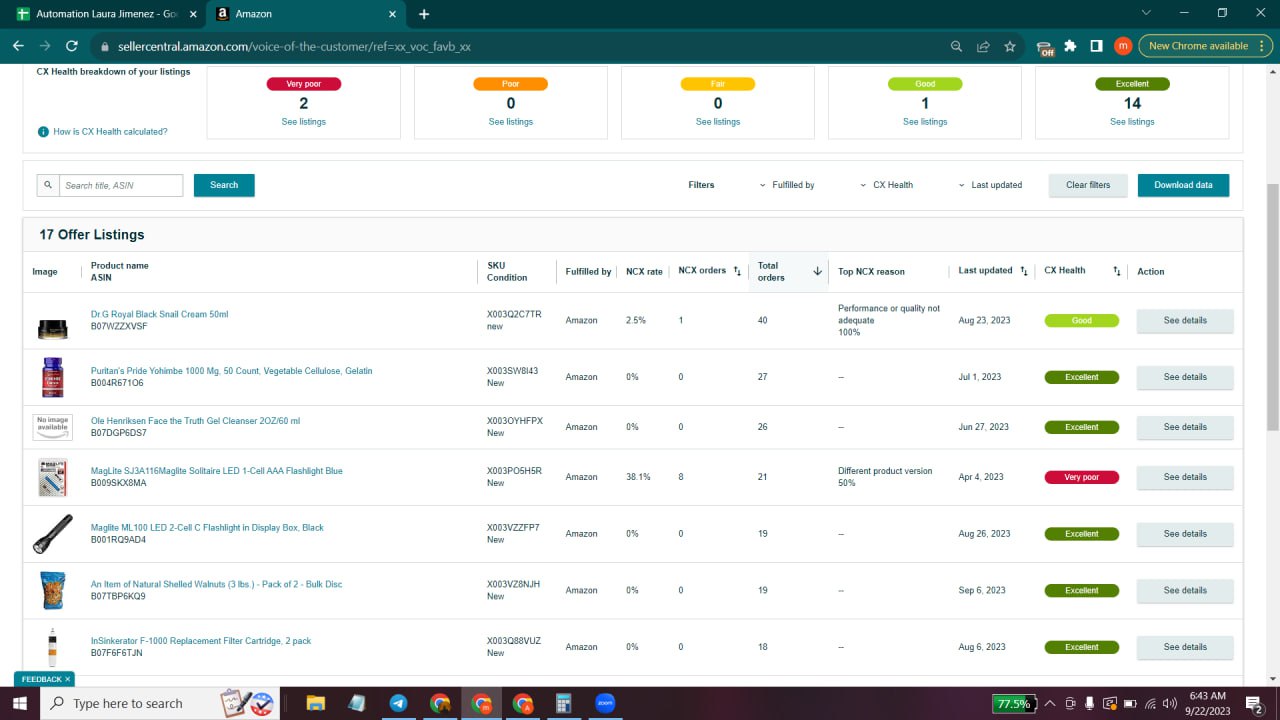Show hidden system tray icons

coord(1051,703)
